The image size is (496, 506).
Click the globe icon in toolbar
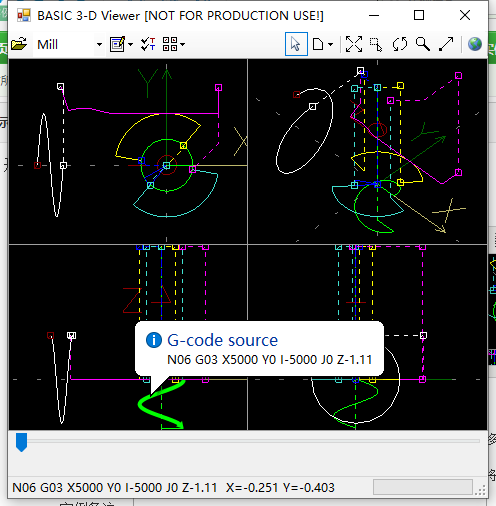[475, 44]
